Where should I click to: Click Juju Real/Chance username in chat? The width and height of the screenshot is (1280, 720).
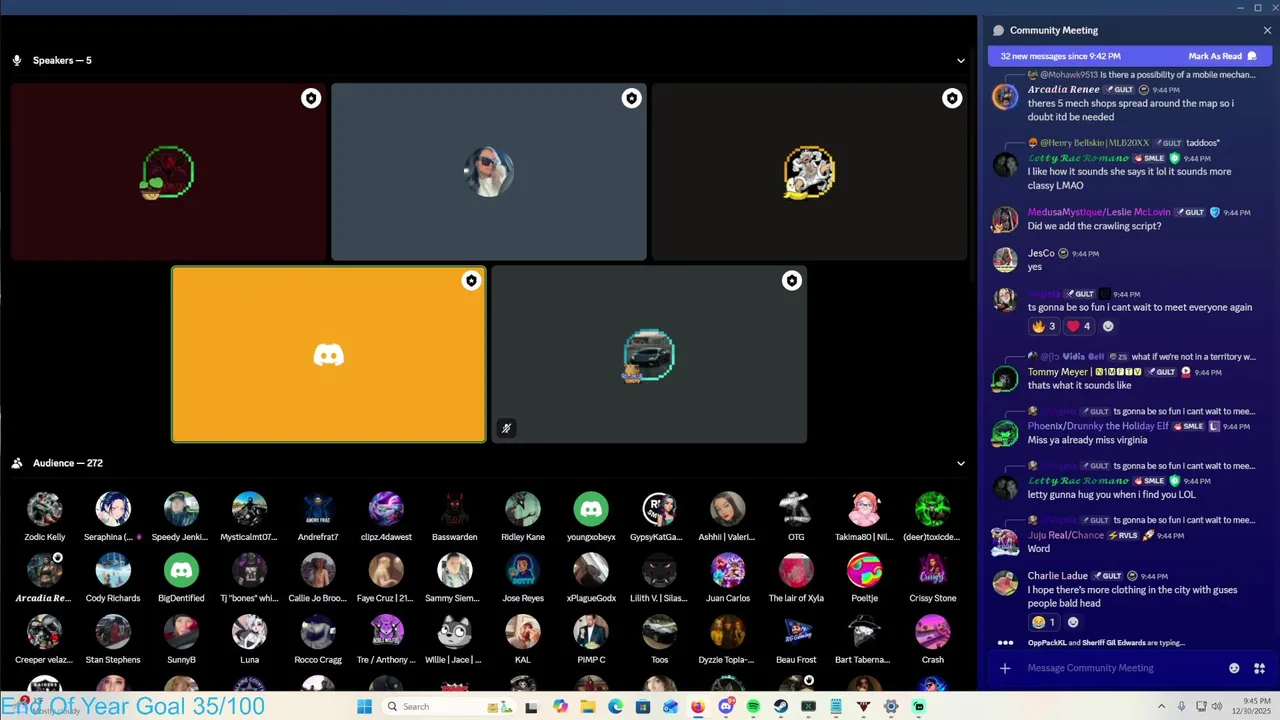1066,535
